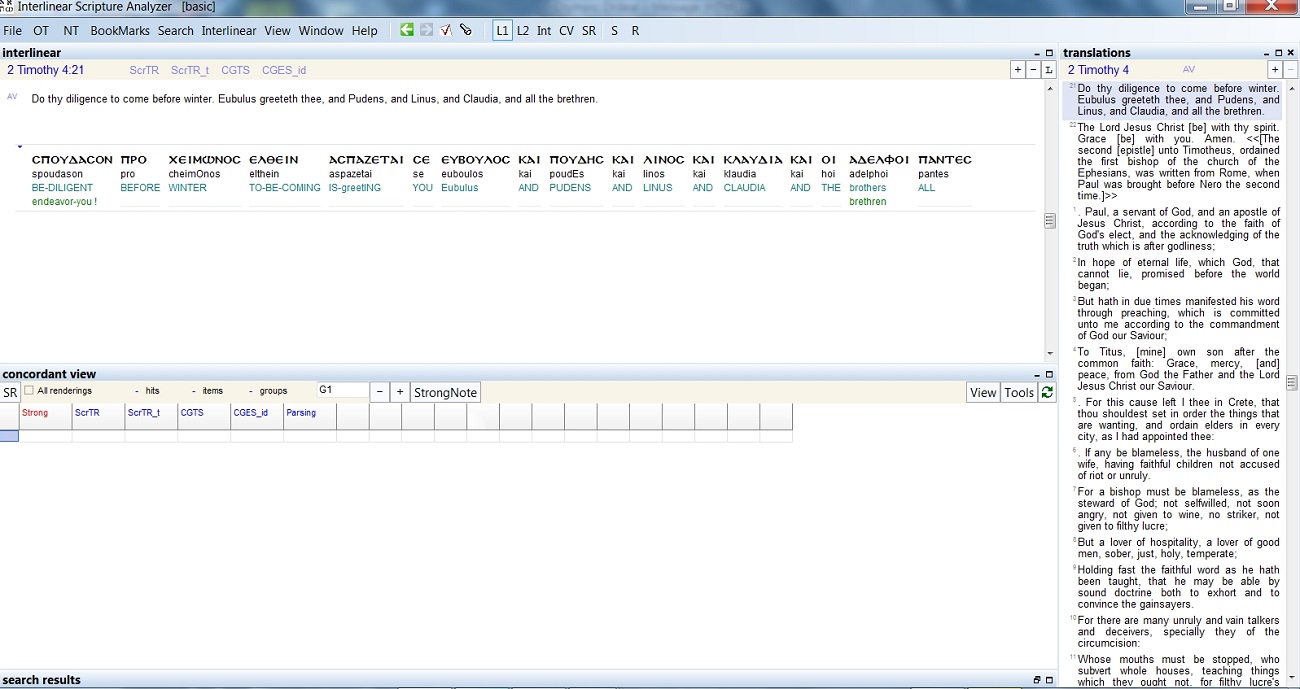This screenshot has width=1300, height=689.
Task: Click the grey forward arrow icon
Action: 427,30
